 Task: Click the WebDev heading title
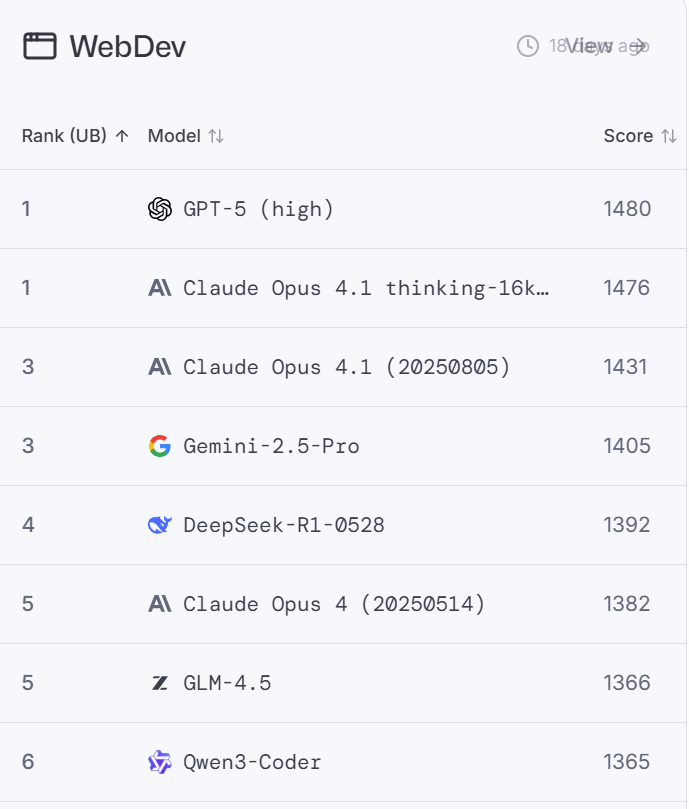[x=127, y=46]
